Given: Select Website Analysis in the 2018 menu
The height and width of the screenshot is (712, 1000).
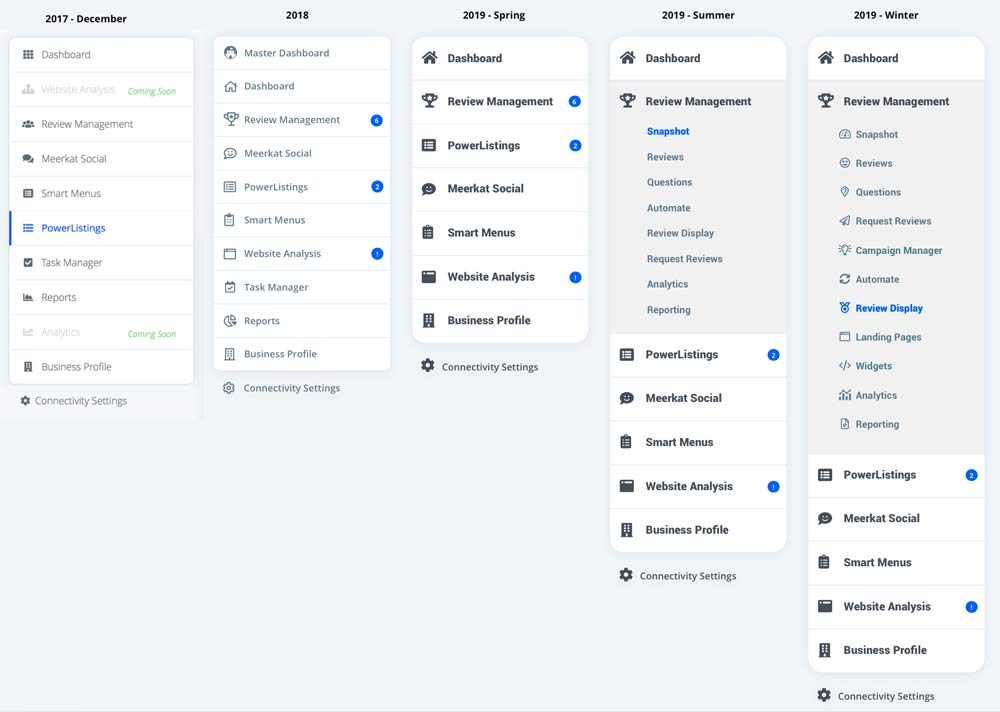Looking at the screenshot, I should pos(302,254).
